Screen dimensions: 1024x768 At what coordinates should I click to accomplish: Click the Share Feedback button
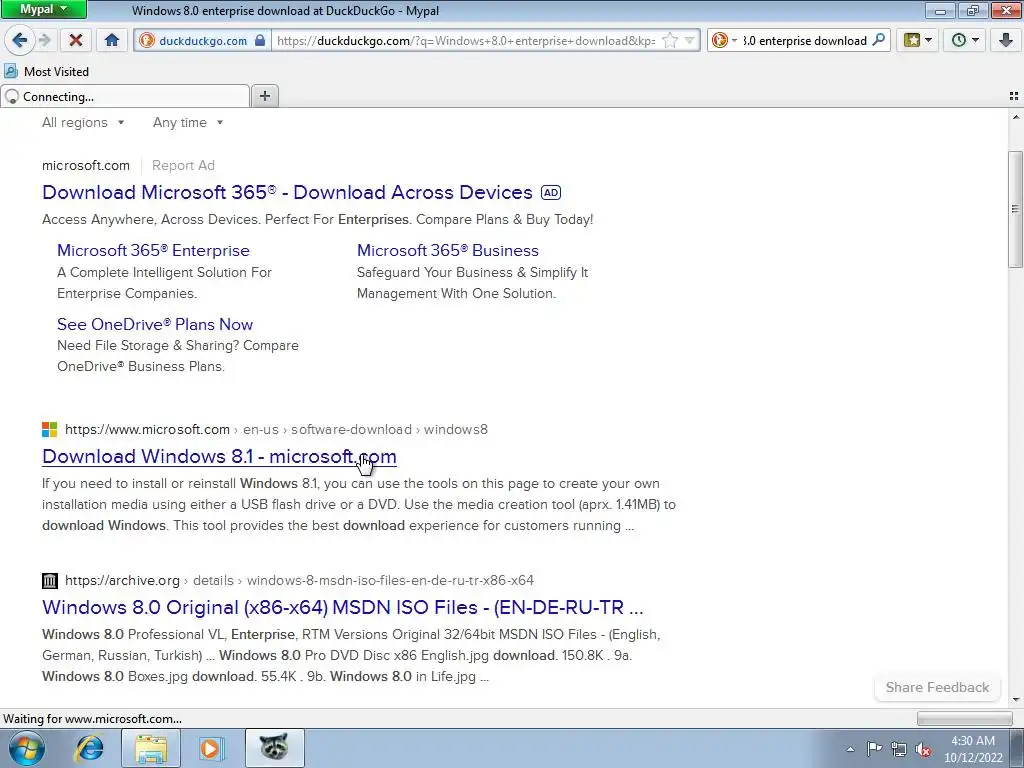pos(937,687)
